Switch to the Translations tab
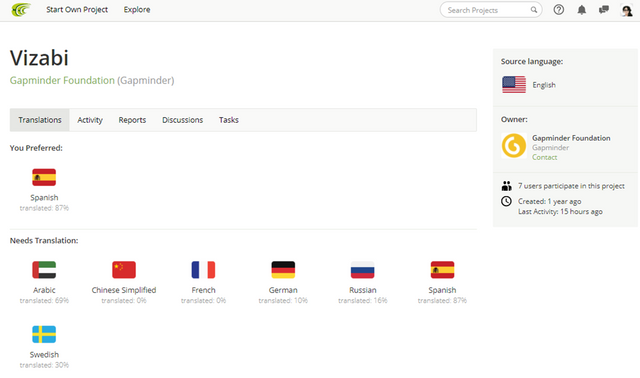 coord(40,120)
